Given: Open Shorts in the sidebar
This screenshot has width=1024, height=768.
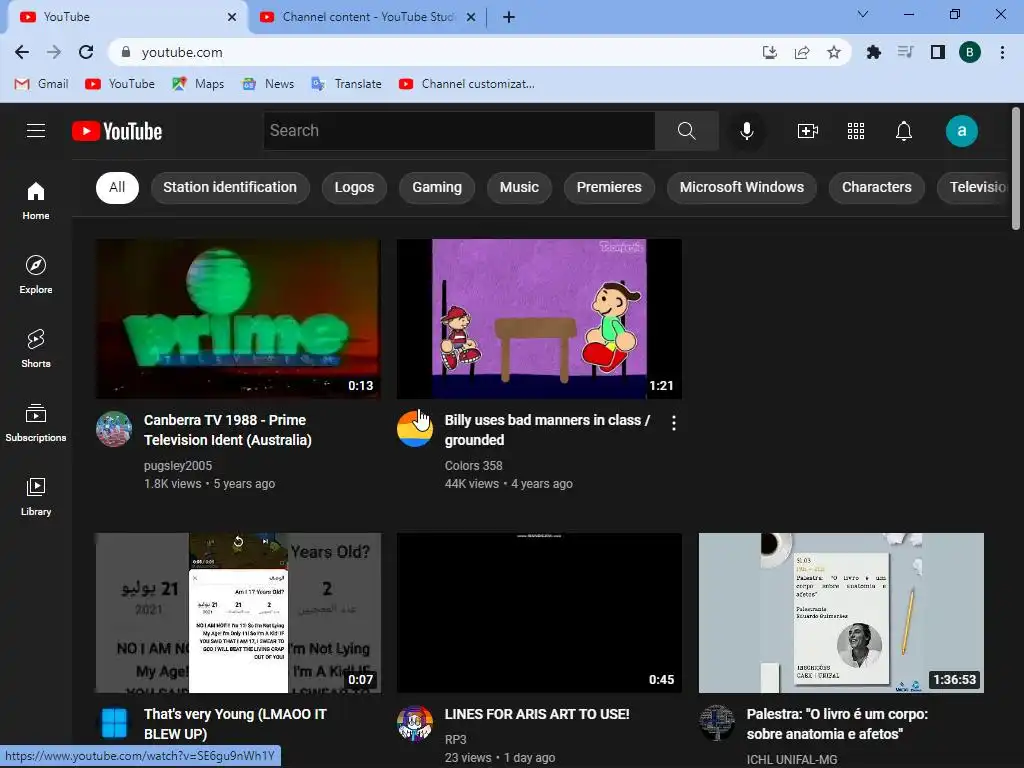Looking at the screenshot, I should point(36,348).
